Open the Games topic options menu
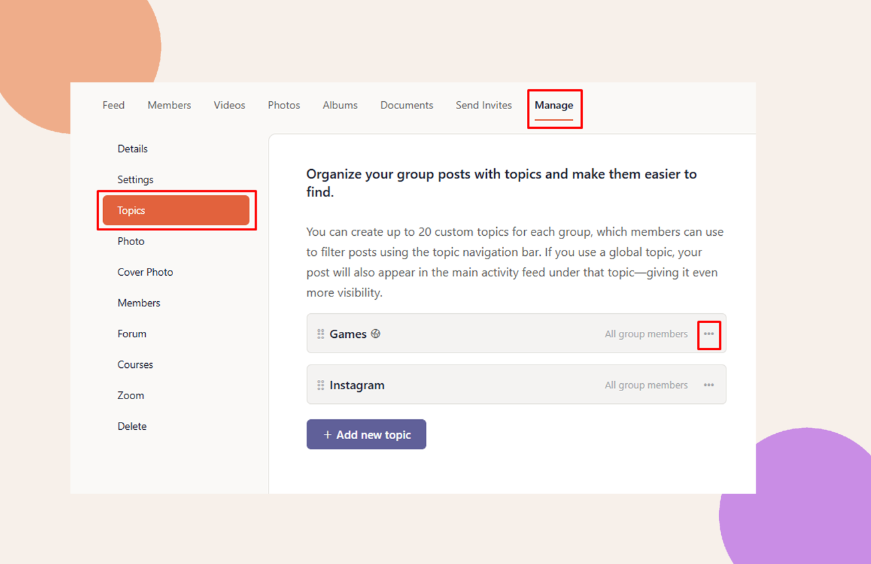The image size is (871, 564). click(x=709, y=334)
